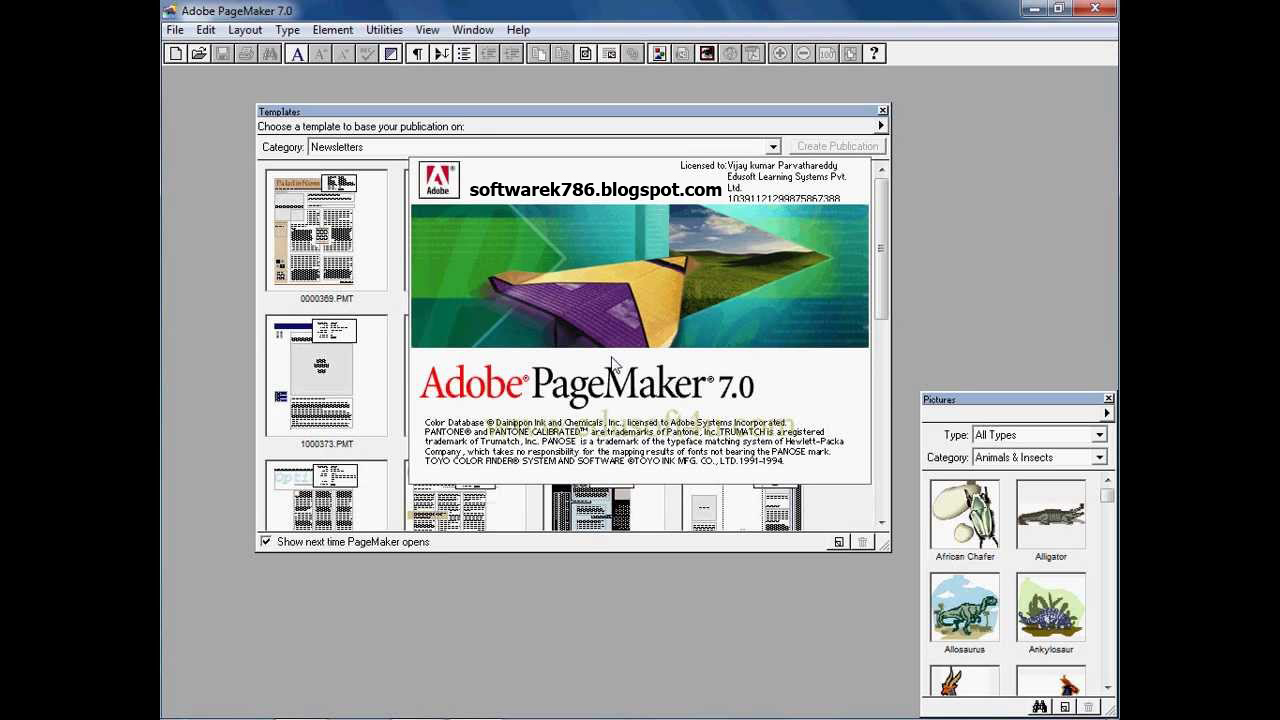Click the Print toolbar icon
The height and width of the screenshot is (720, 1280).
point(246,54)
